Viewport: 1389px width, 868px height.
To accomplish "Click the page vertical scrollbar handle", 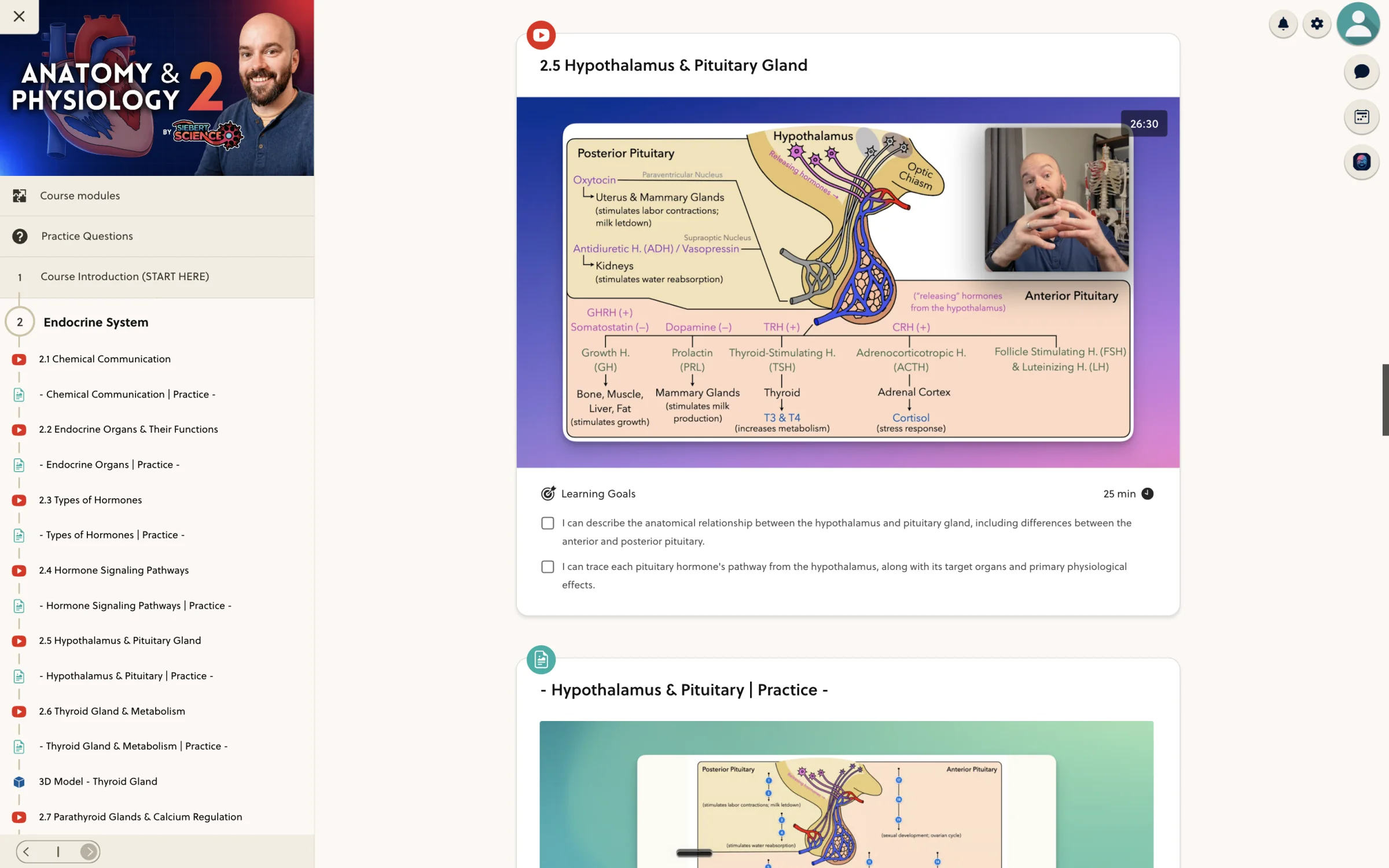I will [x=1386, y=400].
